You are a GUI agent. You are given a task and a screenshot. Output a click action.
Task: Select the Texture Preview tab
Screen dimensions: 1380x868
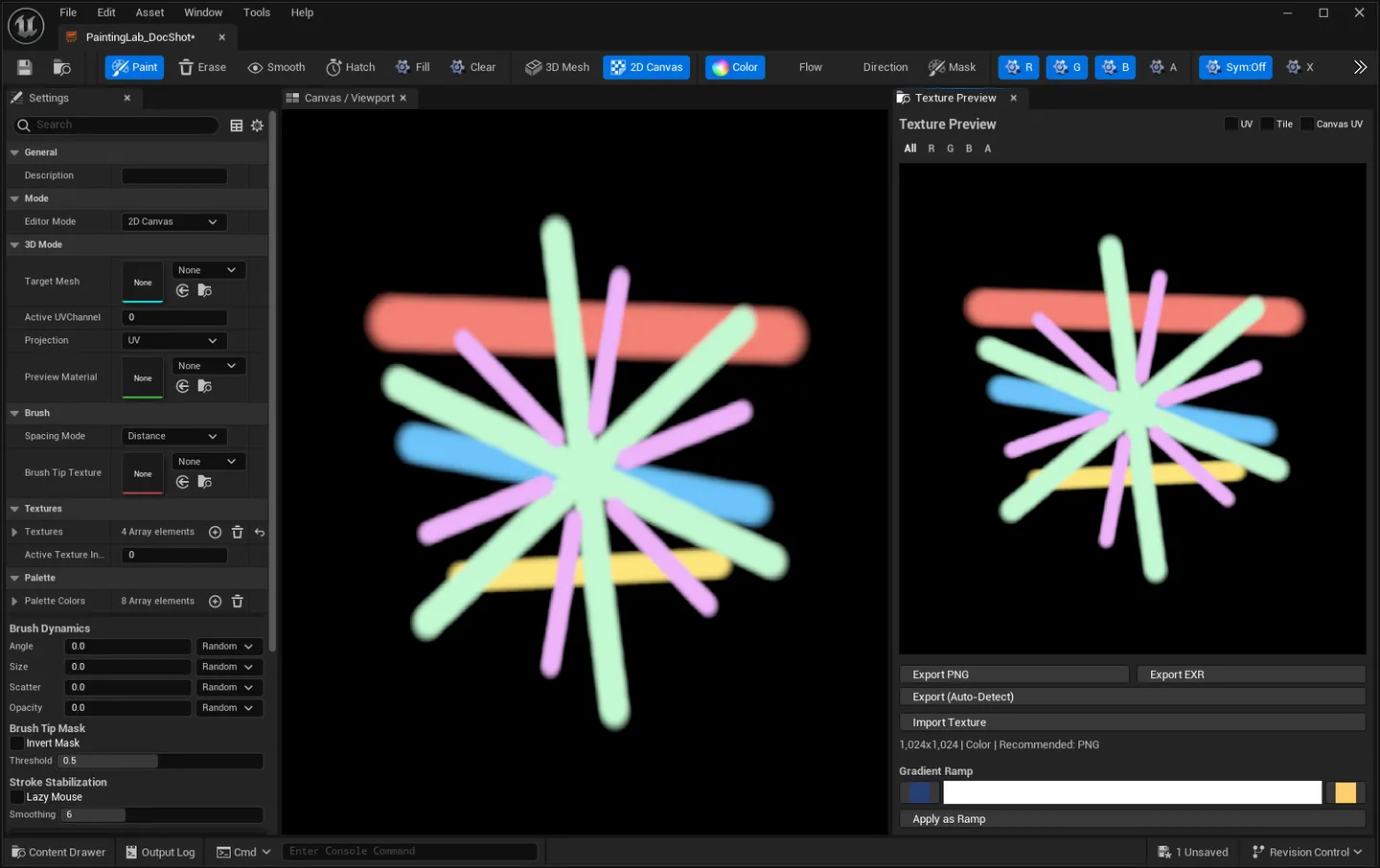955,98
